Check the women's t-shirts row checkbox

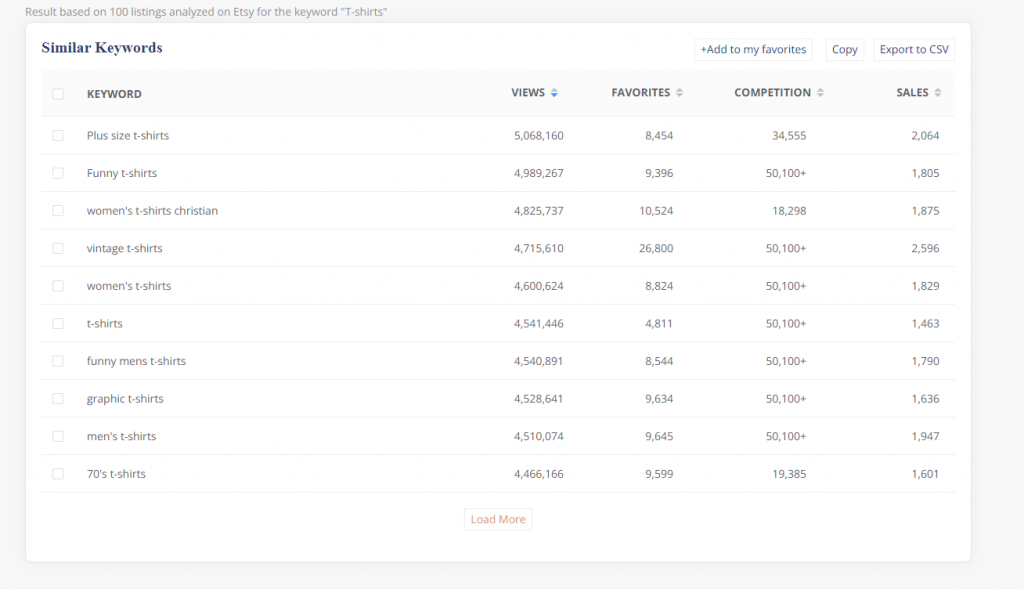[58, 286]
